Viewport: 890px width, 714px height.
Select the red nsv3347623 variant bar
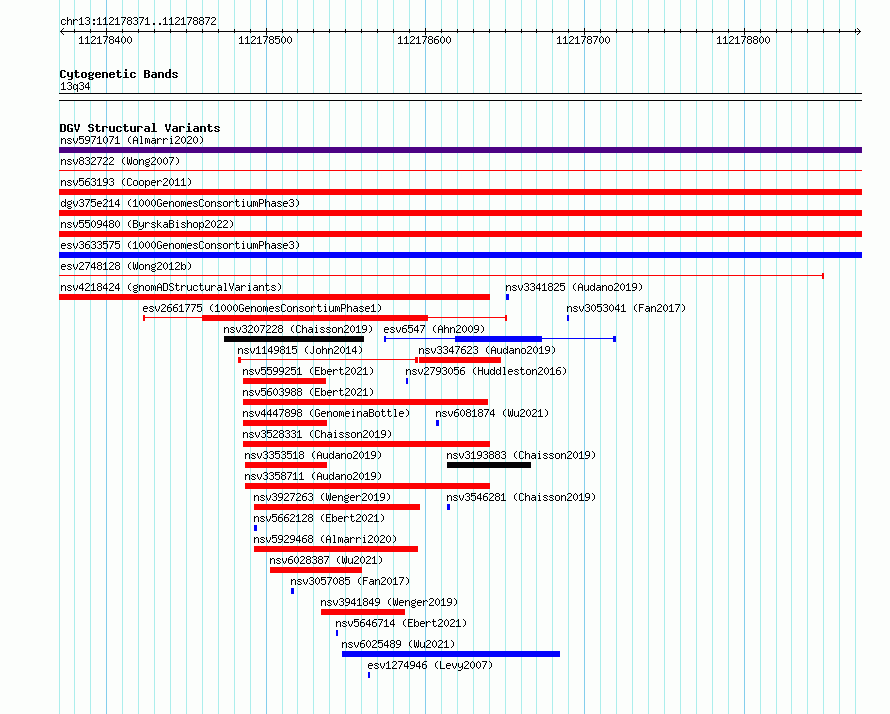click(460, 360)
